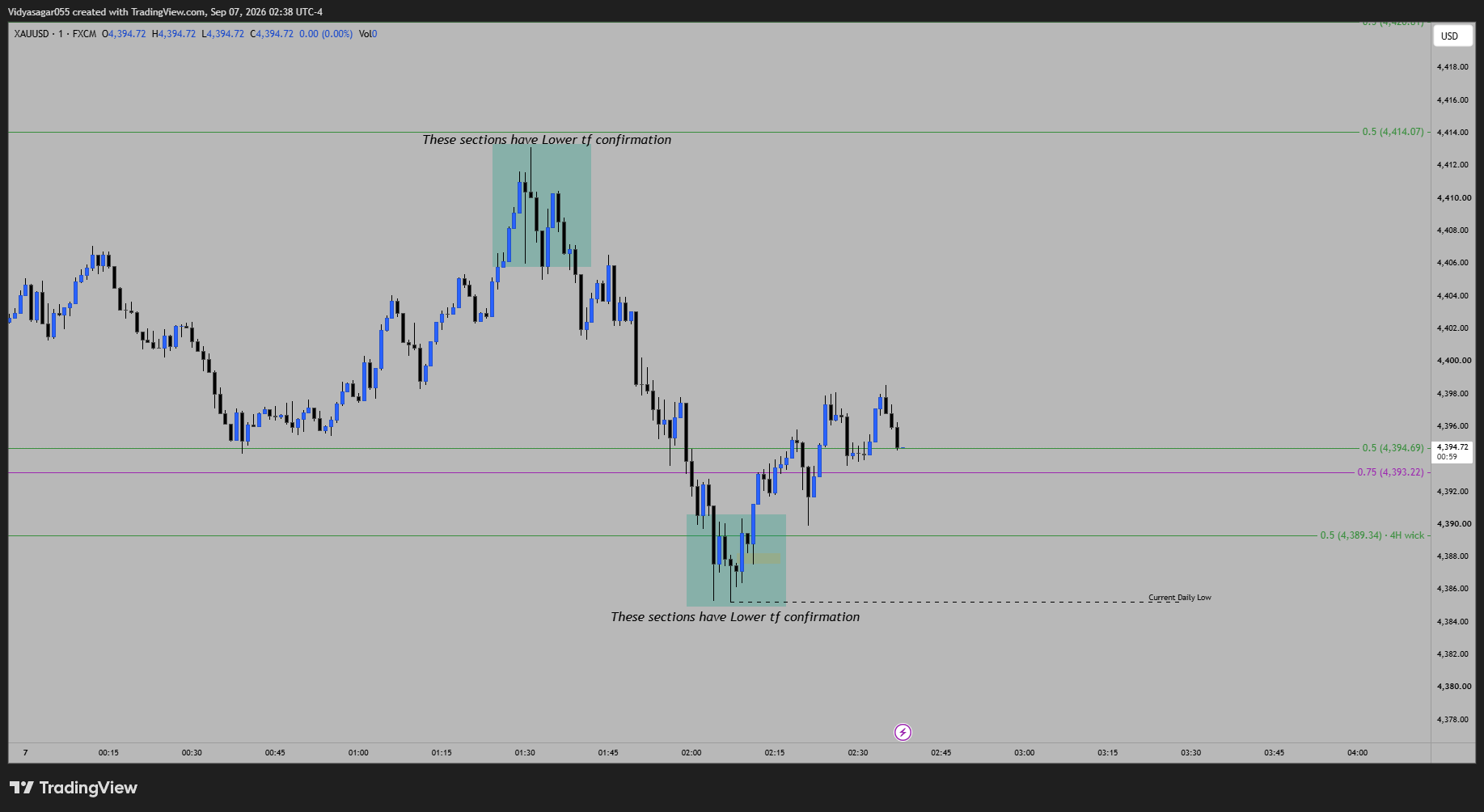Click the 00:45 time axis label
The width and height of the screenshot is (1484, 812).
click(275, 753)
